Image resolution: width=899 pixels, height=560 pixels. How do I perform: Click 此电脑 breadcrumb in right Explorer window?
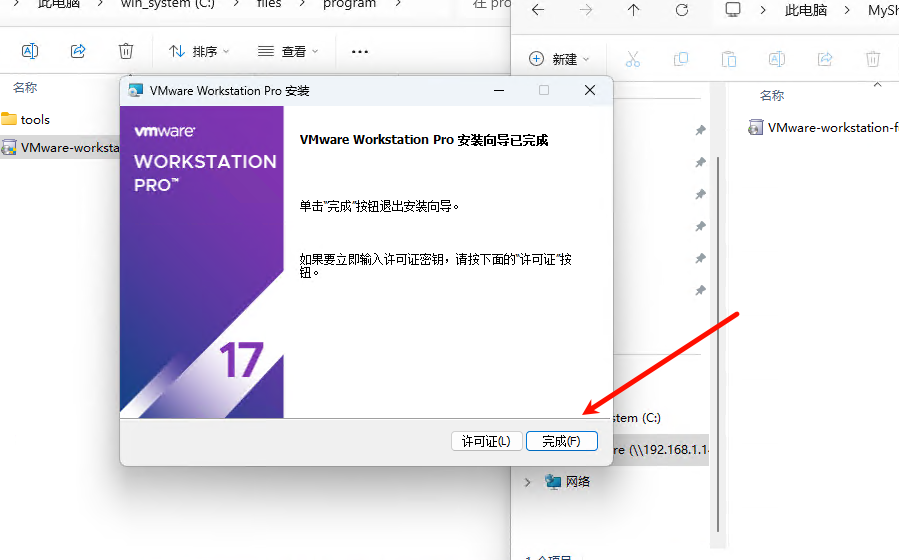(806, 10)
